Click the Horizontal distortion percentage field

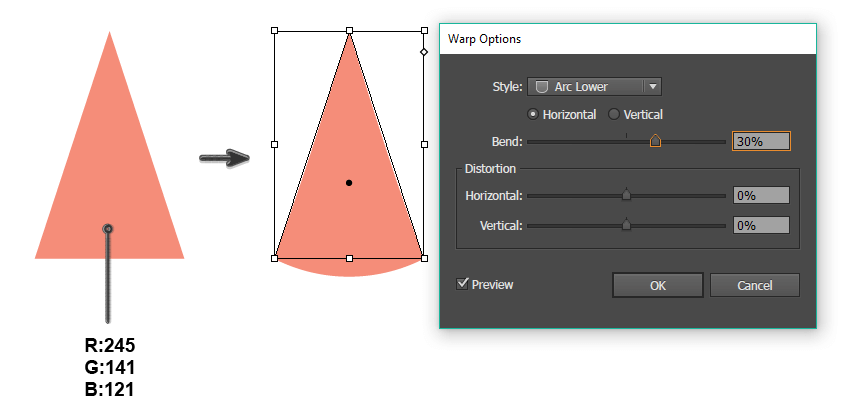pyautogui.click(x=761, y=196)
